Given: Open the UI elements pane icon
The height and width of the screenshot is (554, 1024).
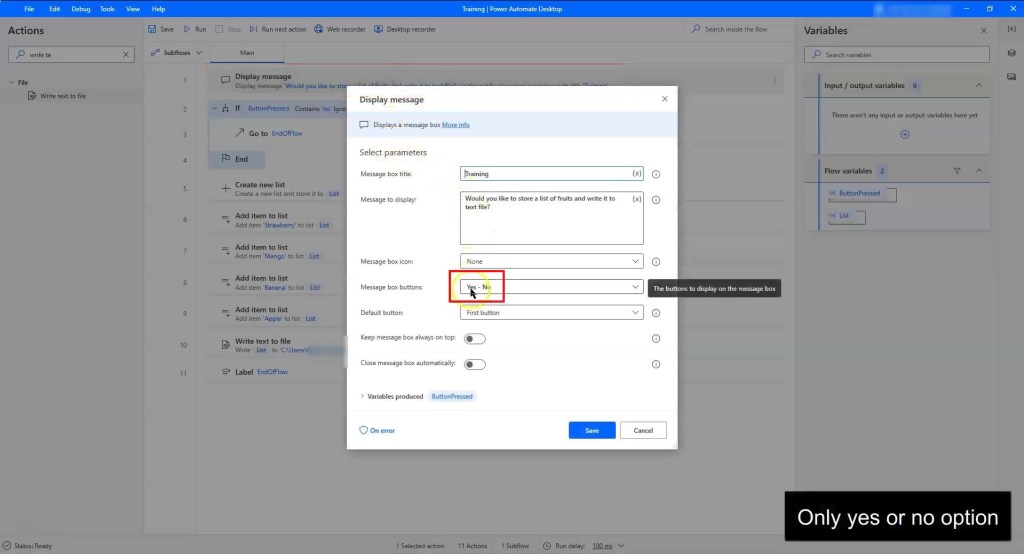Looking at the screenshot, I should [1011, 53].
